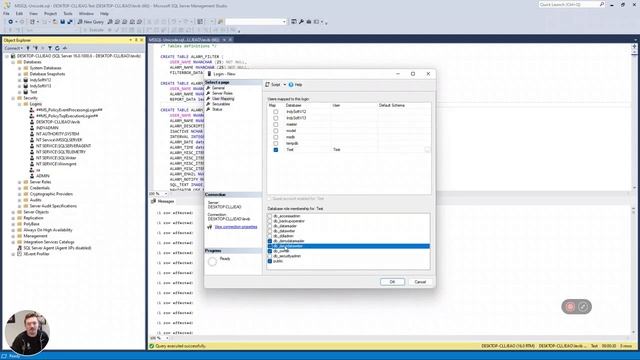Click the New Query toolbar button
Screen dimensions: 640x360
pos(90,22)
